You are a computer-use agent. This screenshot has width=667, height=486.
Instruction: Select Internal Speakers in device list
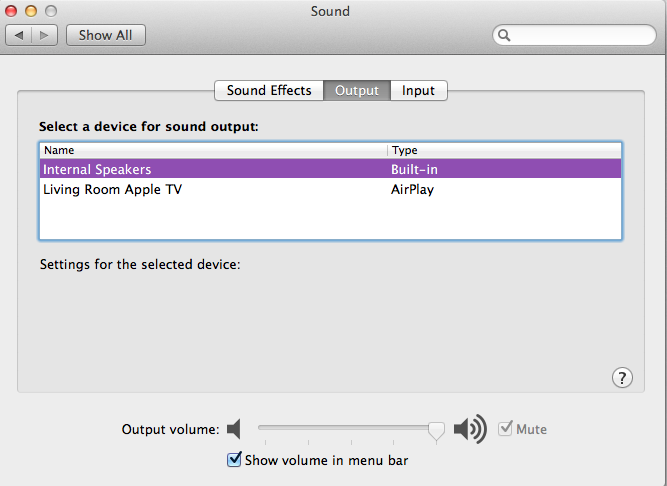point(97,169)
